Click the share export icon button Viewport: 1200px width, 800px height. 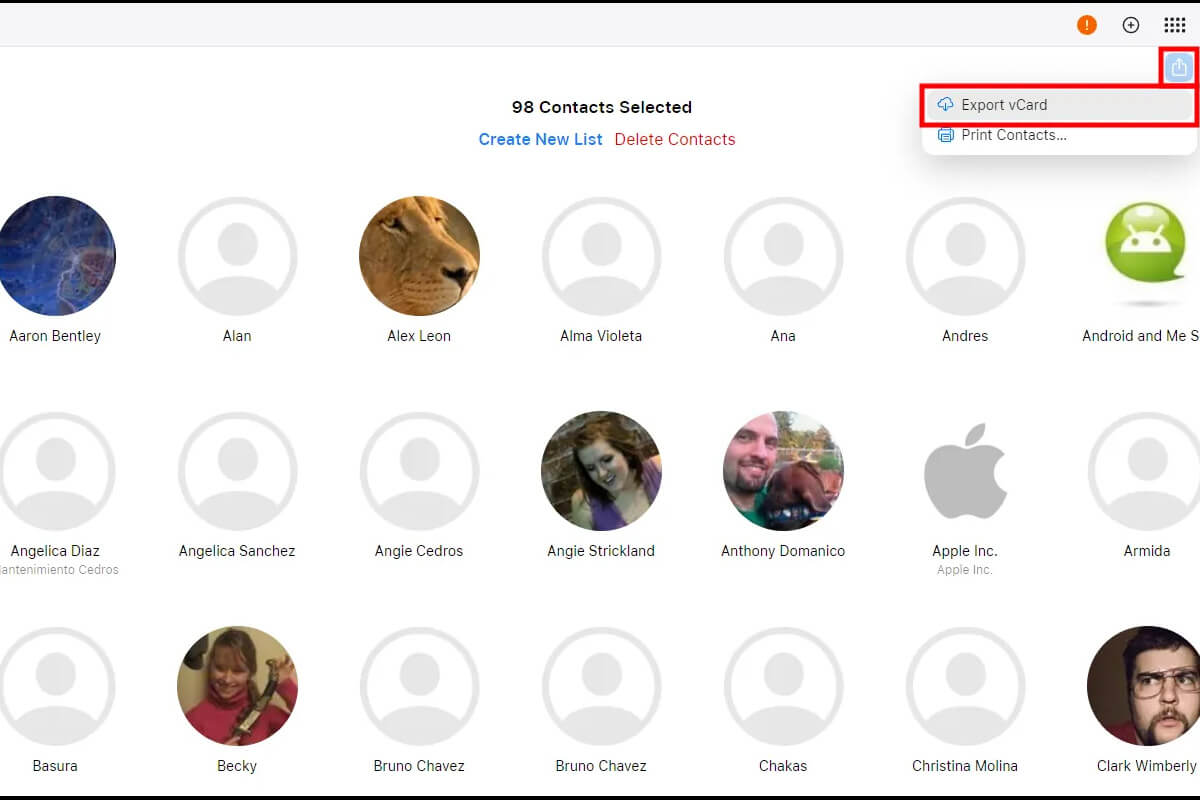coord(1179,68)
